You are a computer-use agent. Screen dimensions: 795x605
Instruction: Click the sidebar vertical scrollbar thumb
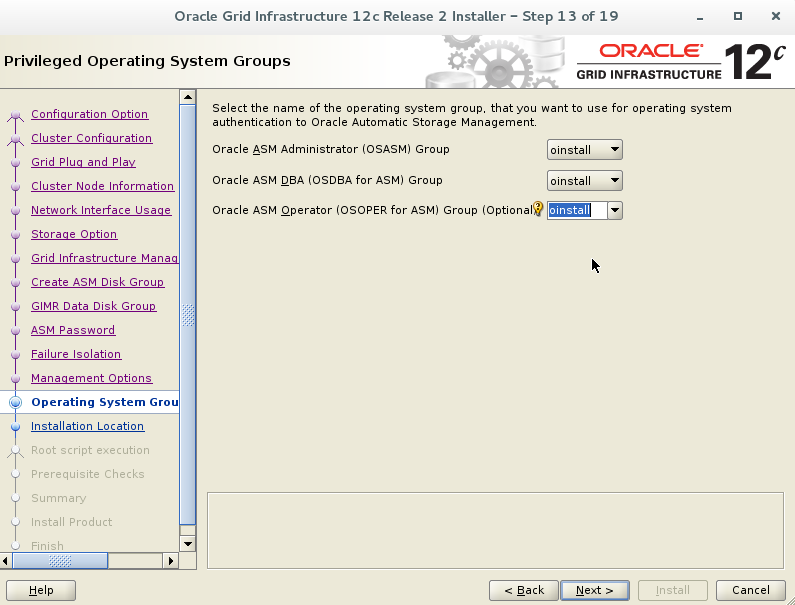coord(188,314)
